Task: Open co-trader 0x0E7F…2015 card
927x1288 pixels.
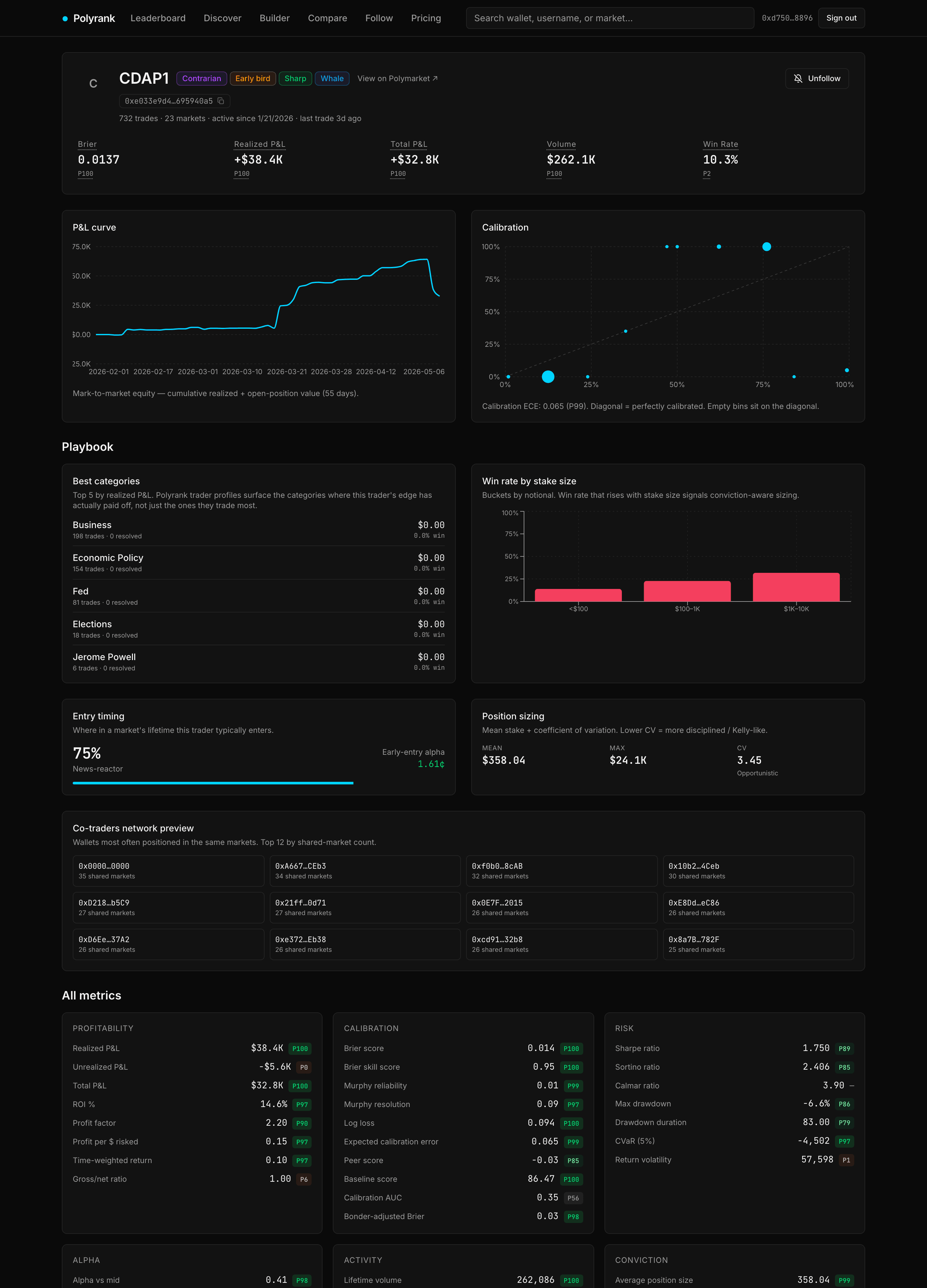Action: 561,907
